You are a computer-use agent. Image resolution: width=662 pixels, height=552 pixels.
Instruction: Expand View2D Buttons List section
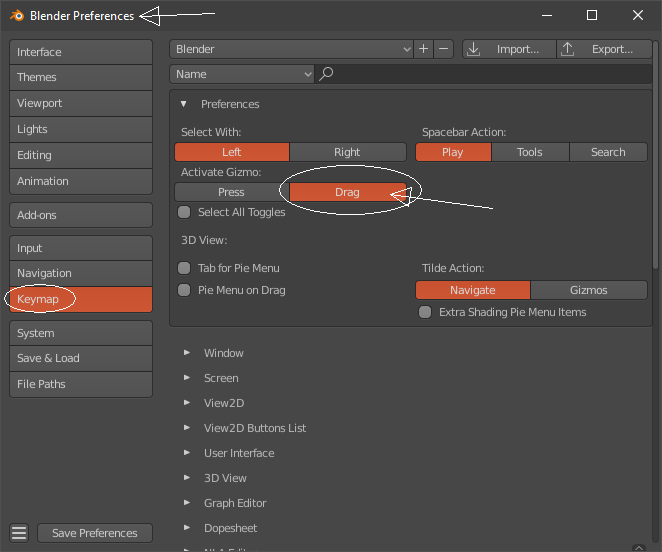click(x=187, y=427)
